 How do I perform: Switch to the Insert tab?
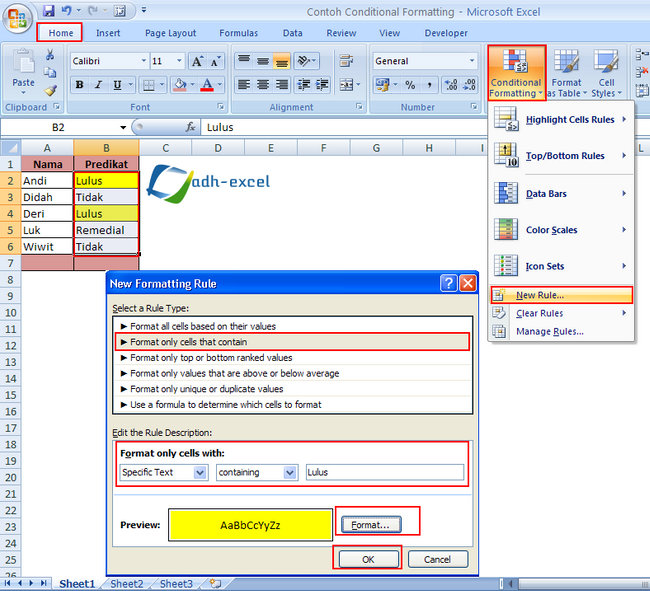coord(108,33)
